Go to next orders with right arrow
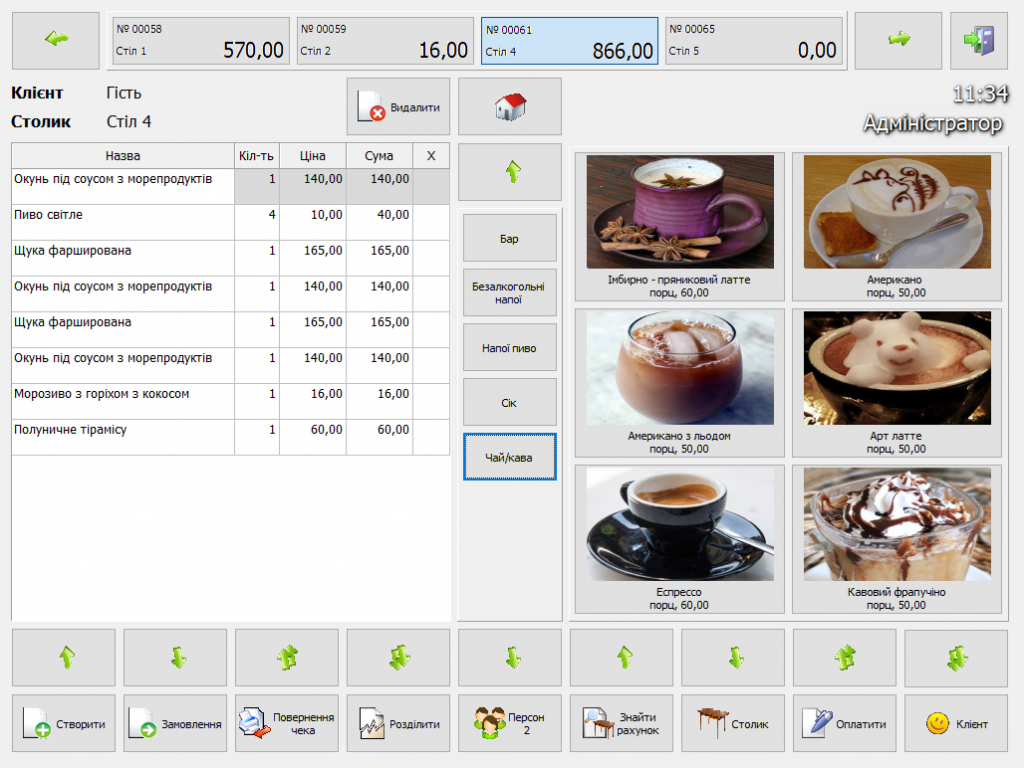 point(898,41)
